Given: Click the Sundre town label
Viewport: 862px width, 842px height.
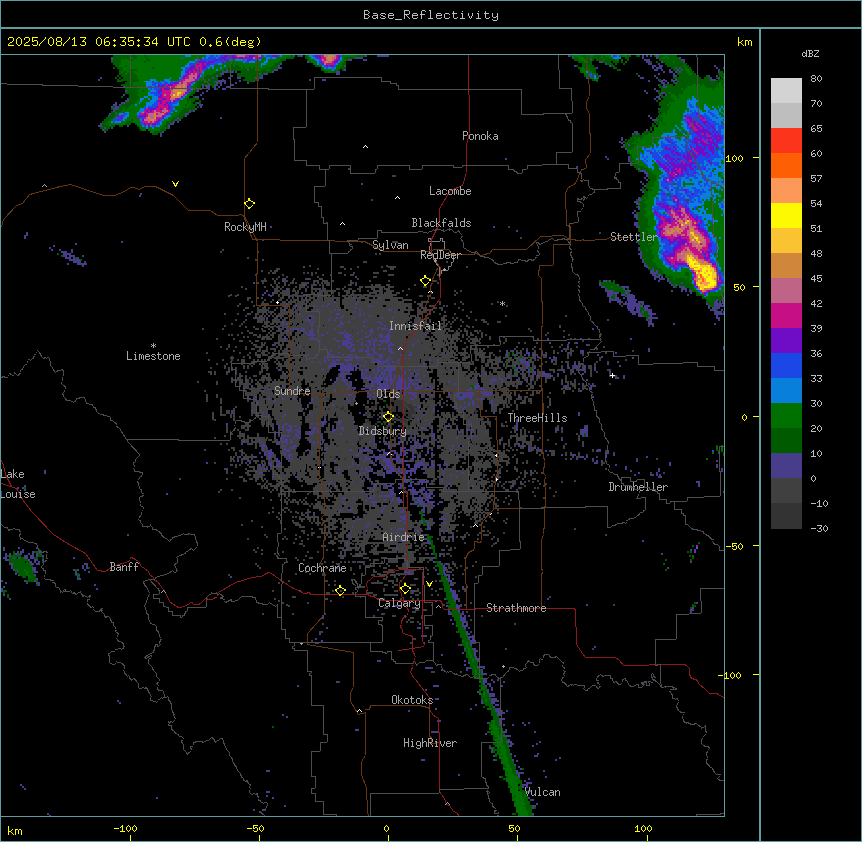Looking at the screenshot, I should point(292,391).
